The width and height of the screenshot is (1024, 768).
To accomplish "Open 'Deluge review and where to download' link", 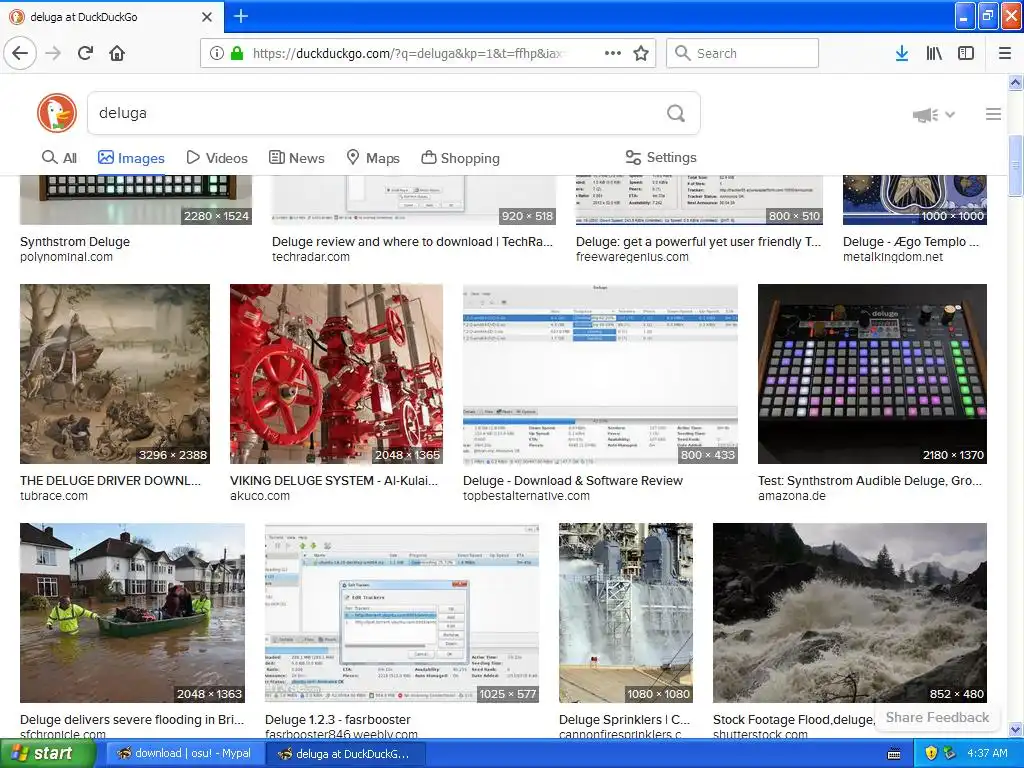I will tap(412, 242).
